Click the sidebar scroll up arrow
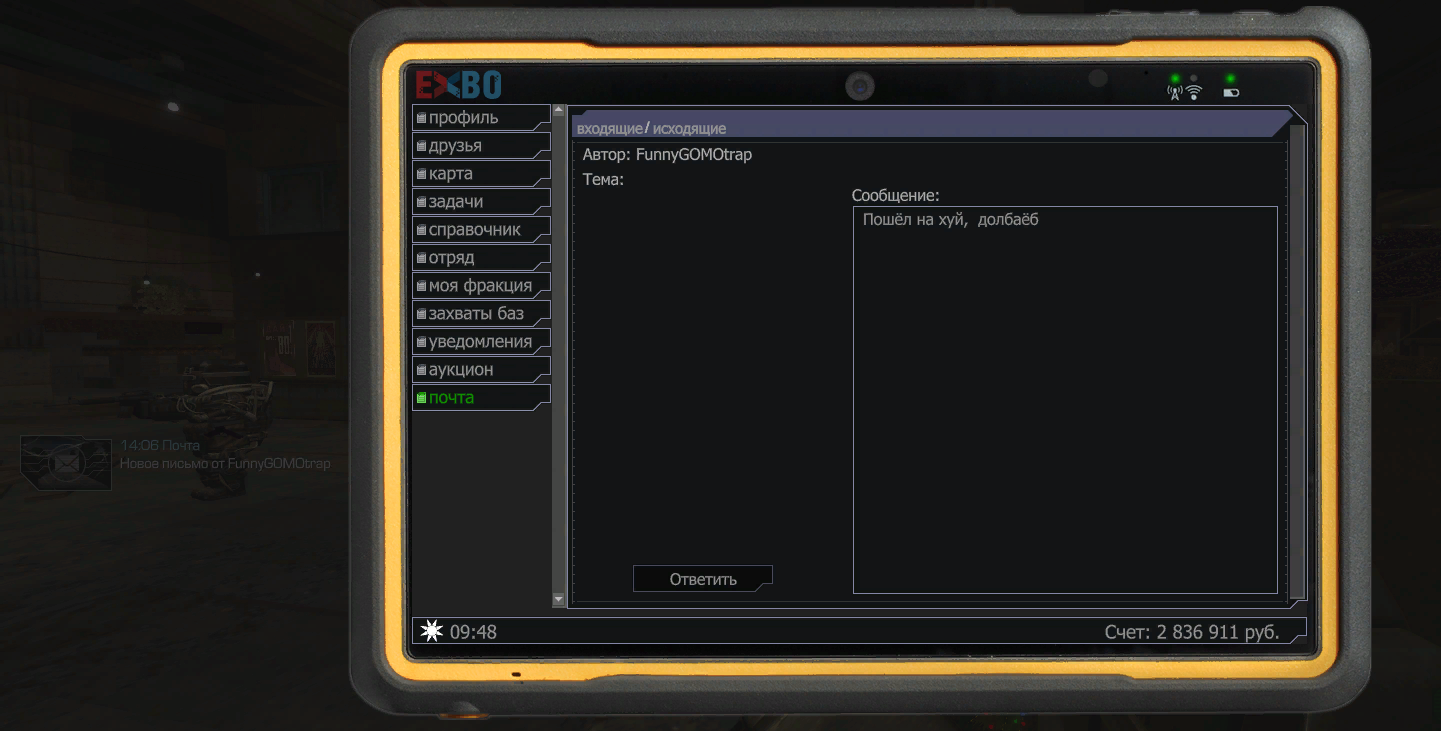The image size is (1441, 731). [559, 111]
